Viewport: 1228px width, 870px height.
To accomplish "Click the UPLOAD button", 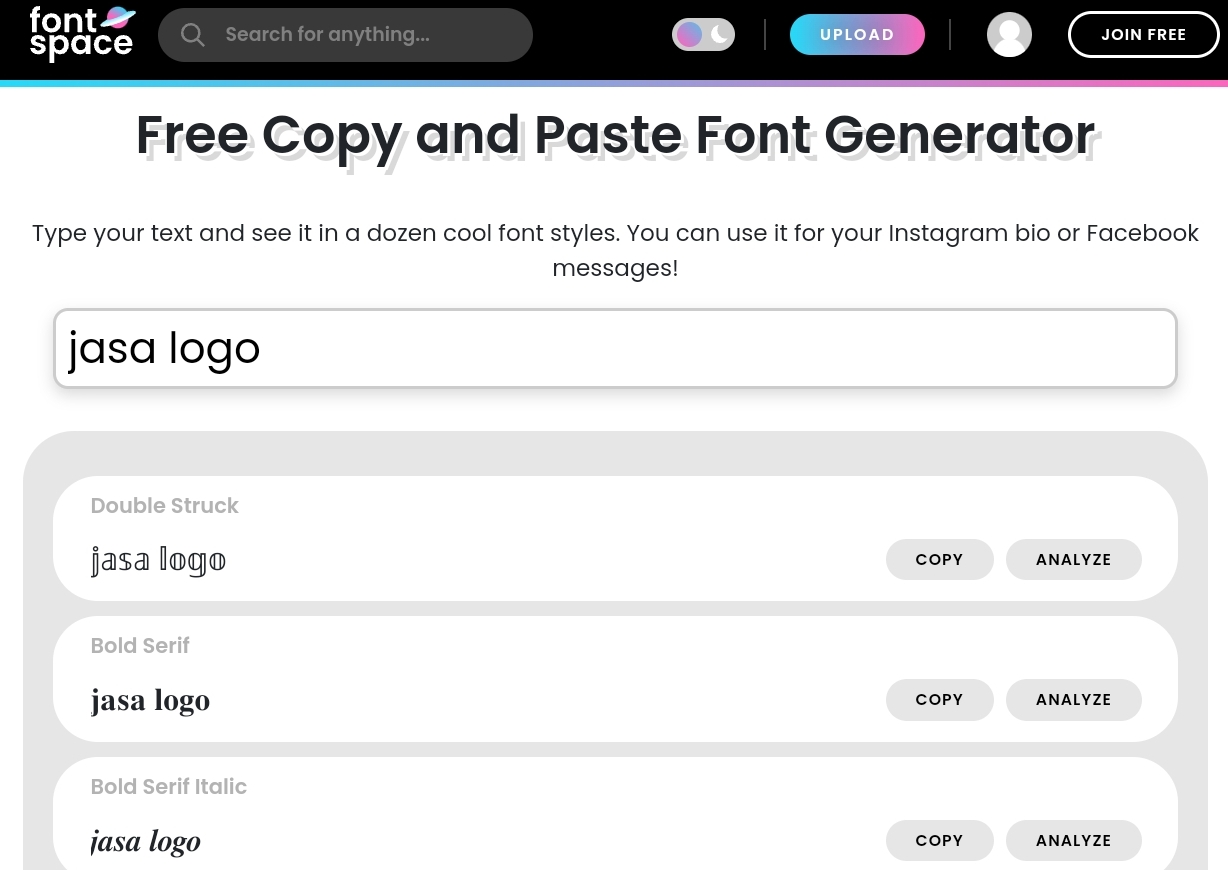I will pos(857,34).
